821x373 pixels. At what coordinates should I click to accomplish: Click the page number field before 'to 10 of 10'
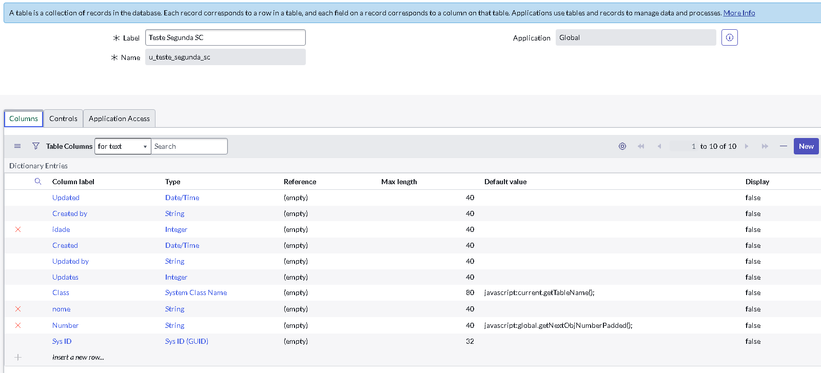[683, 146]
